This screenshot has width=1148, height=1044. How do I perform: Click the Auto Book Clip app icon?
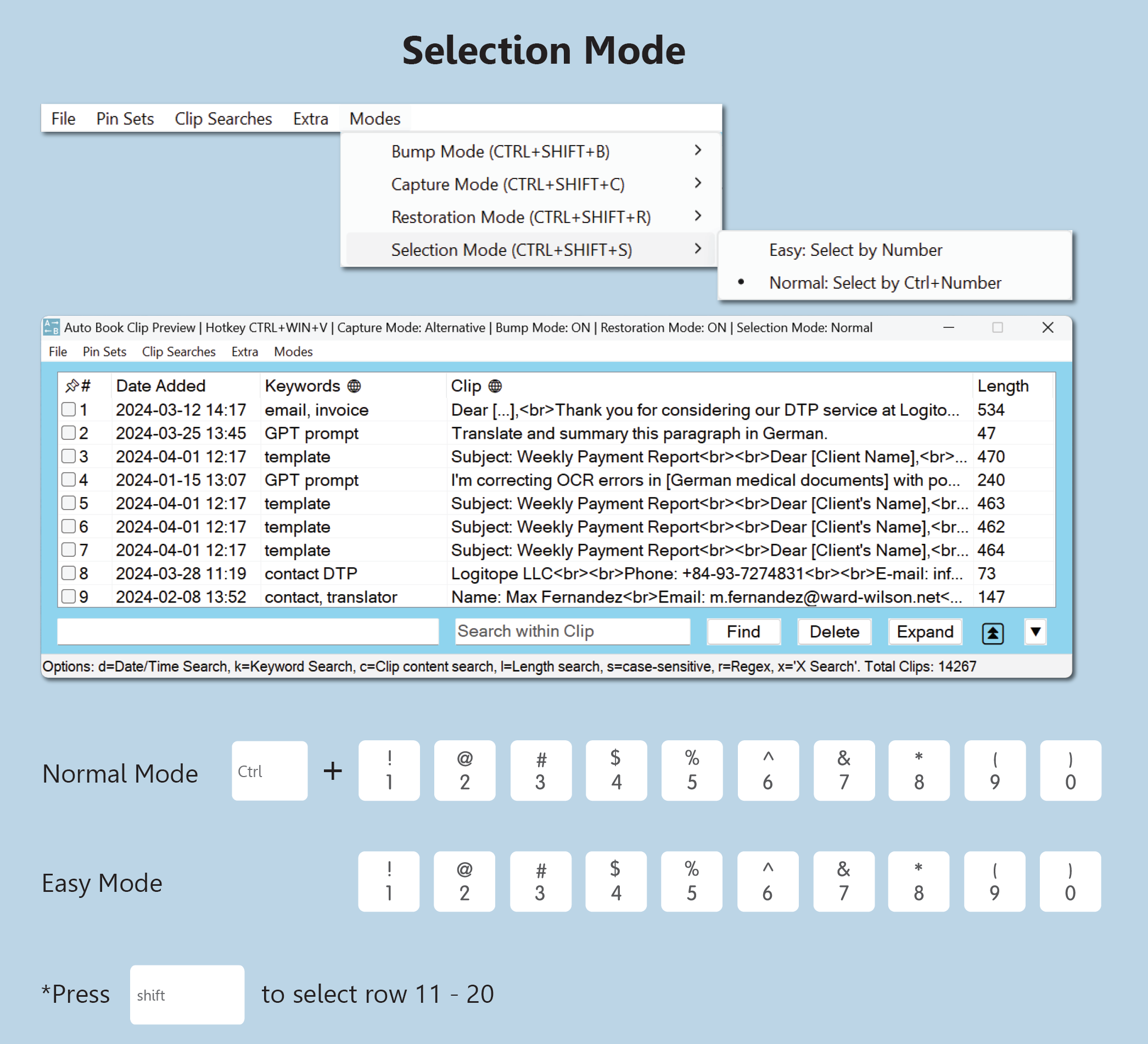(x=51, y=327)
